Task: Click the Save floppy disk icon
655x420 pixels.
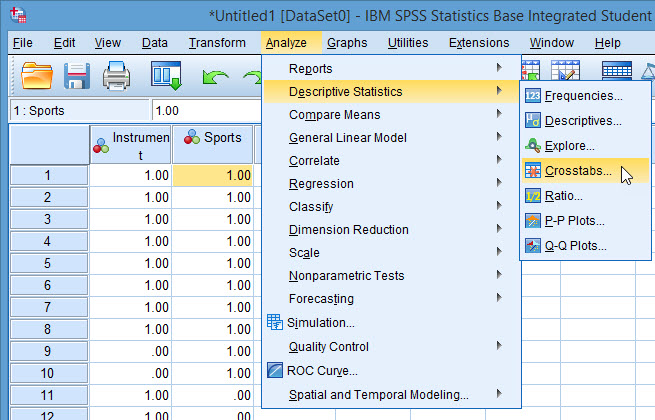Action: 76,76
